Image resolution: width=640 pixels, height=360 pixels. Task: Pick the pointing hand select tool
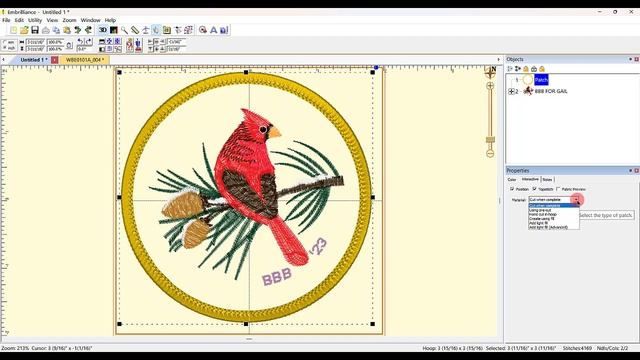pyautogui.click(x=156, y=30)
